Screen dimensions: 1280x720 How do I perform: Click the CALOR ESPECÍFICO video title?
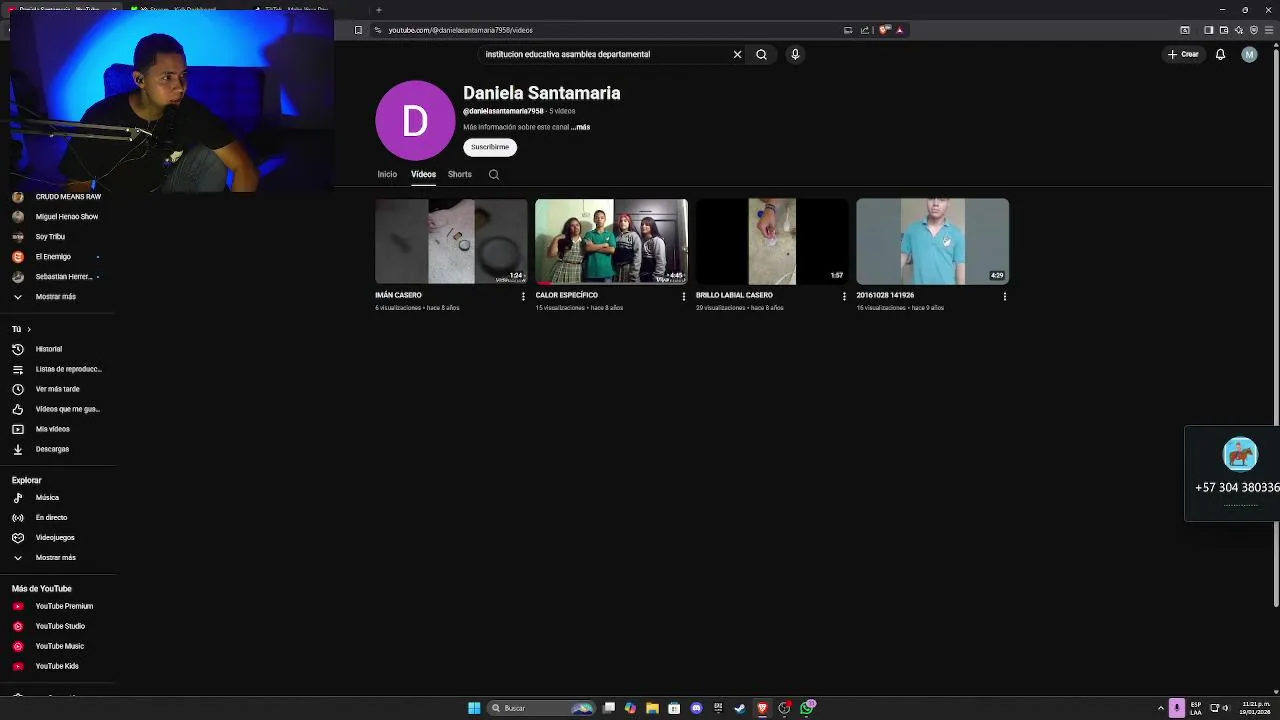[566, 295]
